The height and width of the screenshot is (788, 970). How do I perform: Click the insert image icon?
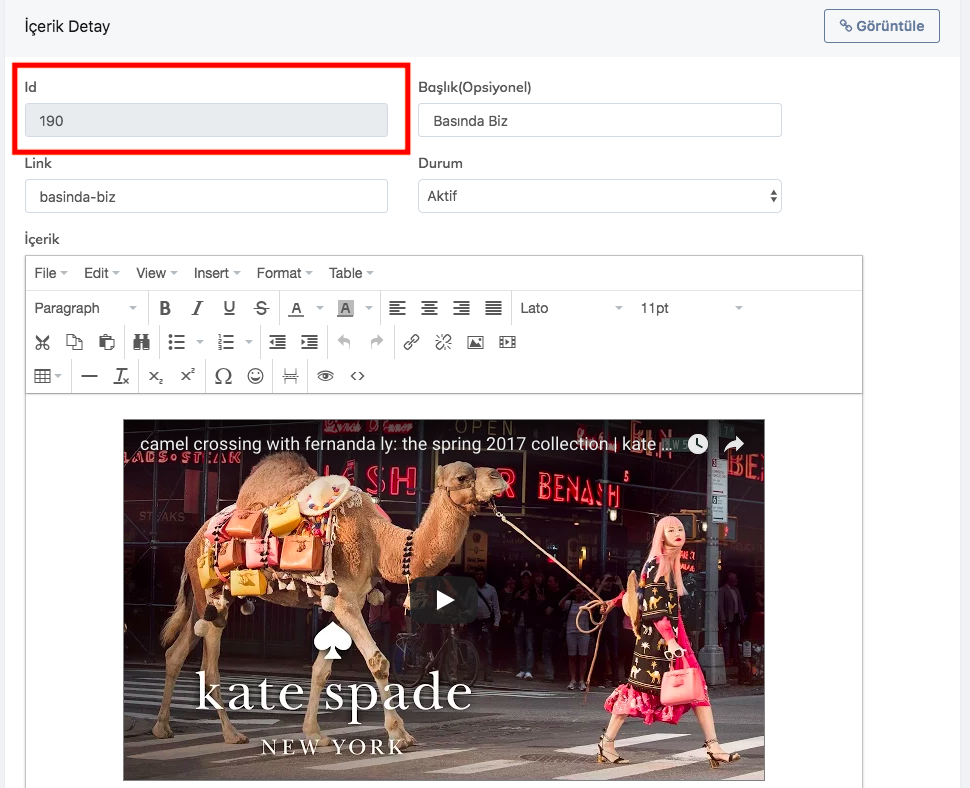[475, 342]
